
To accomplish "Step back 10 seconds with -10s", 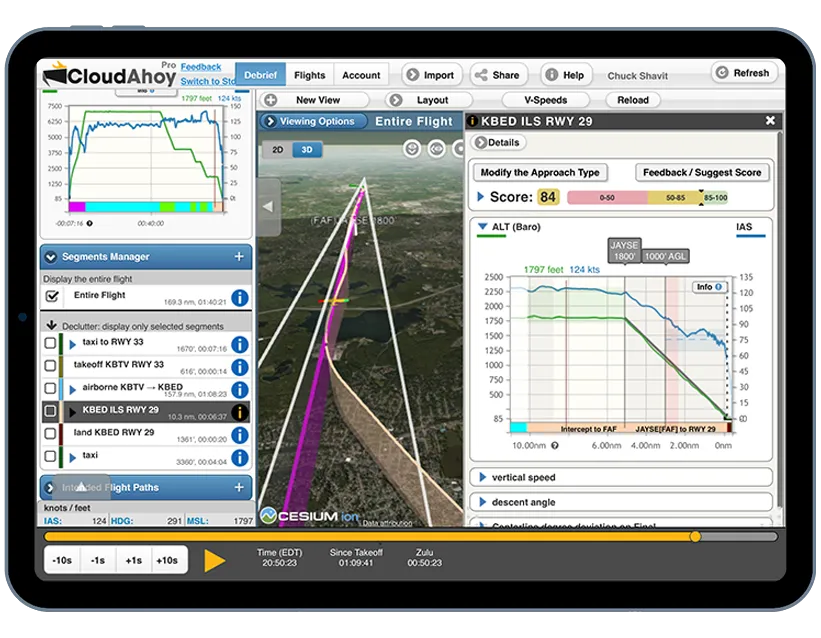I will [x=62, y=560].
